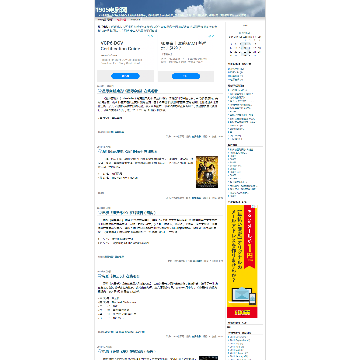Click the laptop envelope image in the yellow banner
This screenshot has width=360, height=360.
[242, 295]
